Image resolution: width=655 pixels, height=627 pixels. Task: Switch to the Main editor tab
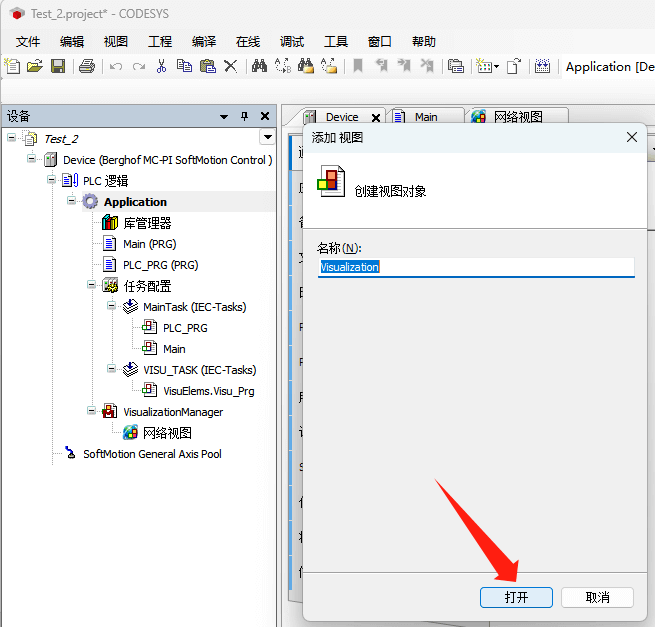point(426,117)
